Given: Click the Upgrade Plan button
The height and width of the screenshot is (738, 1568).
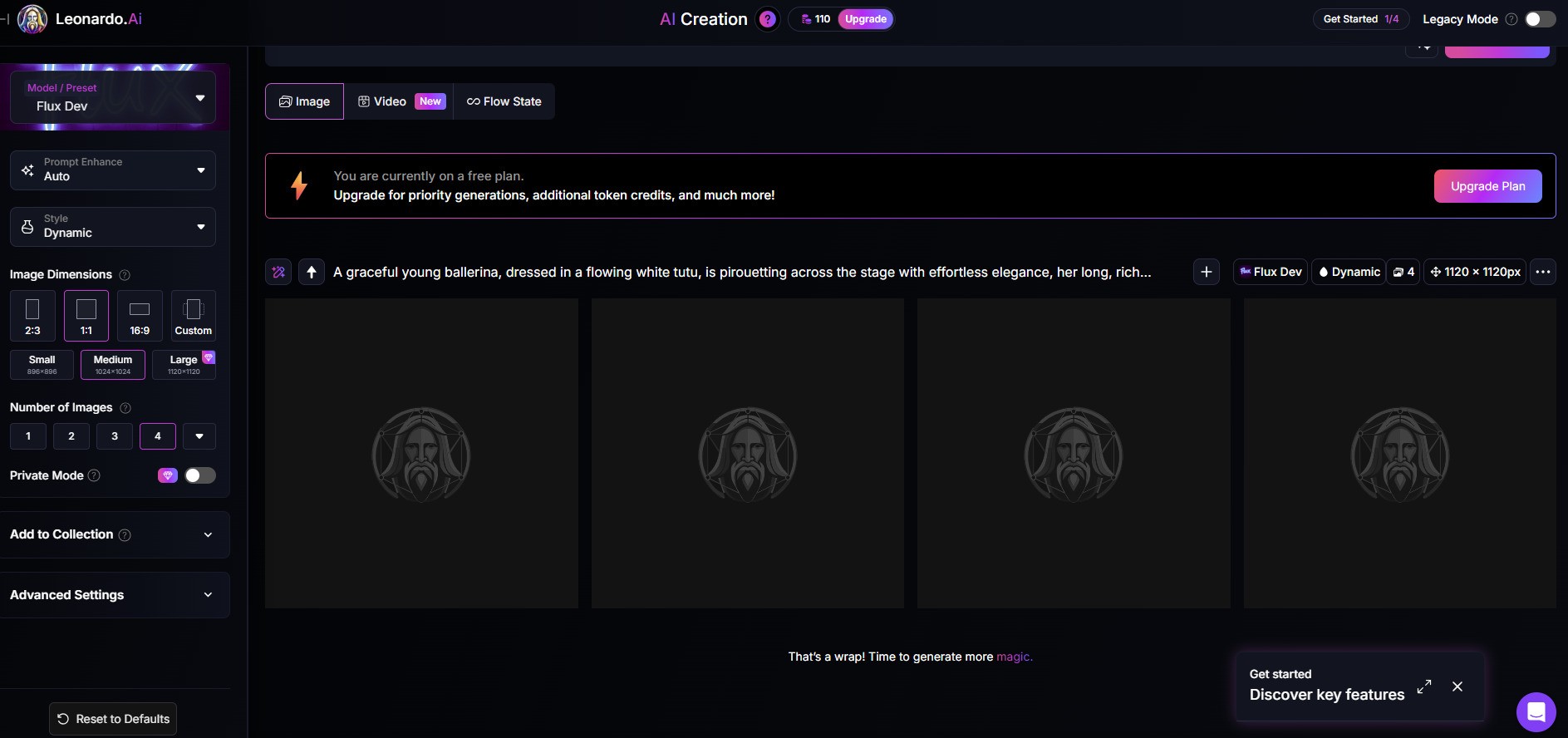Looking at the screenshot, I should pyautogui.click(x=1487, y=186).
